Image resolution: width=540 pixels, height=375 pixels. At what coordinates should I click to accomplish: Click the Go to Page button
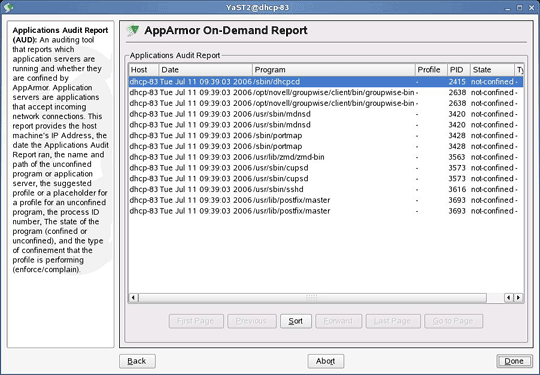pos(453,321)
